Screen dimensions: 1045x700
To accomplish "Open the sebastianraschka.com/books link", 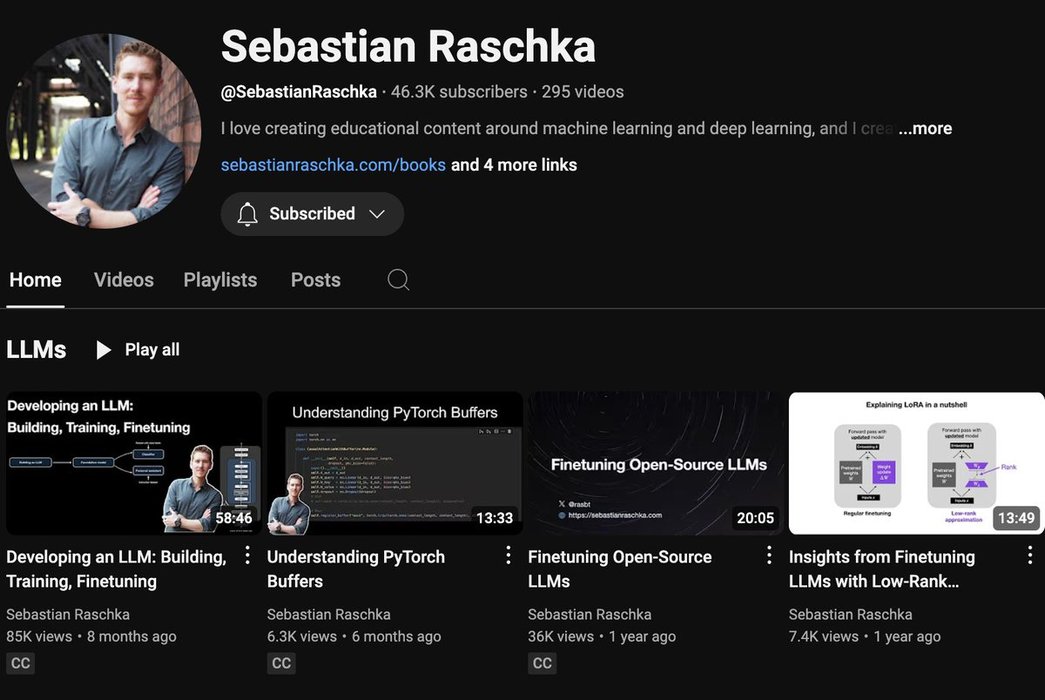I will click(333, 165).
